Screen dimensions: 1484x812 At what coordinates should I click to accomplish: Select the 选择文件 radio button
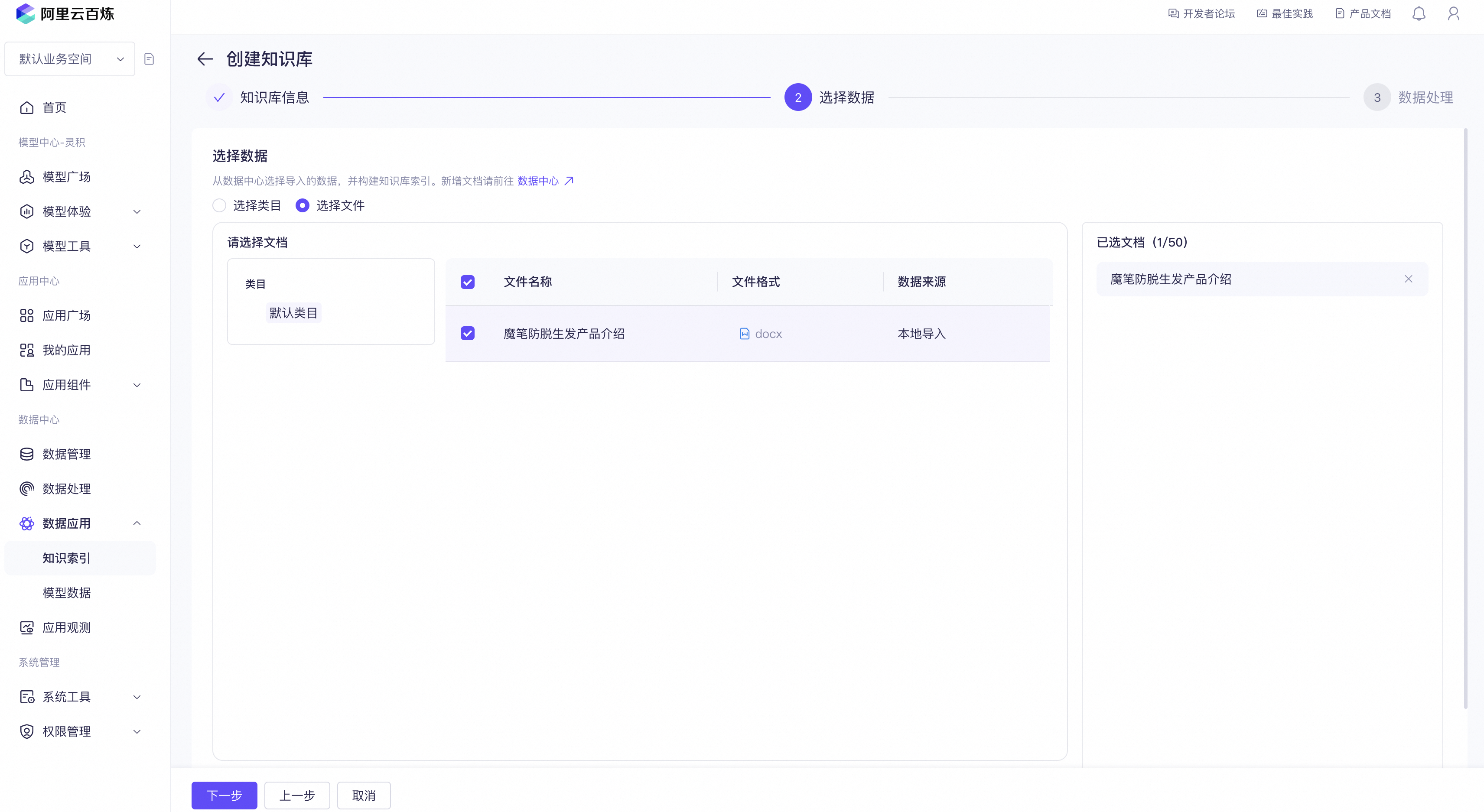point(302,205)
